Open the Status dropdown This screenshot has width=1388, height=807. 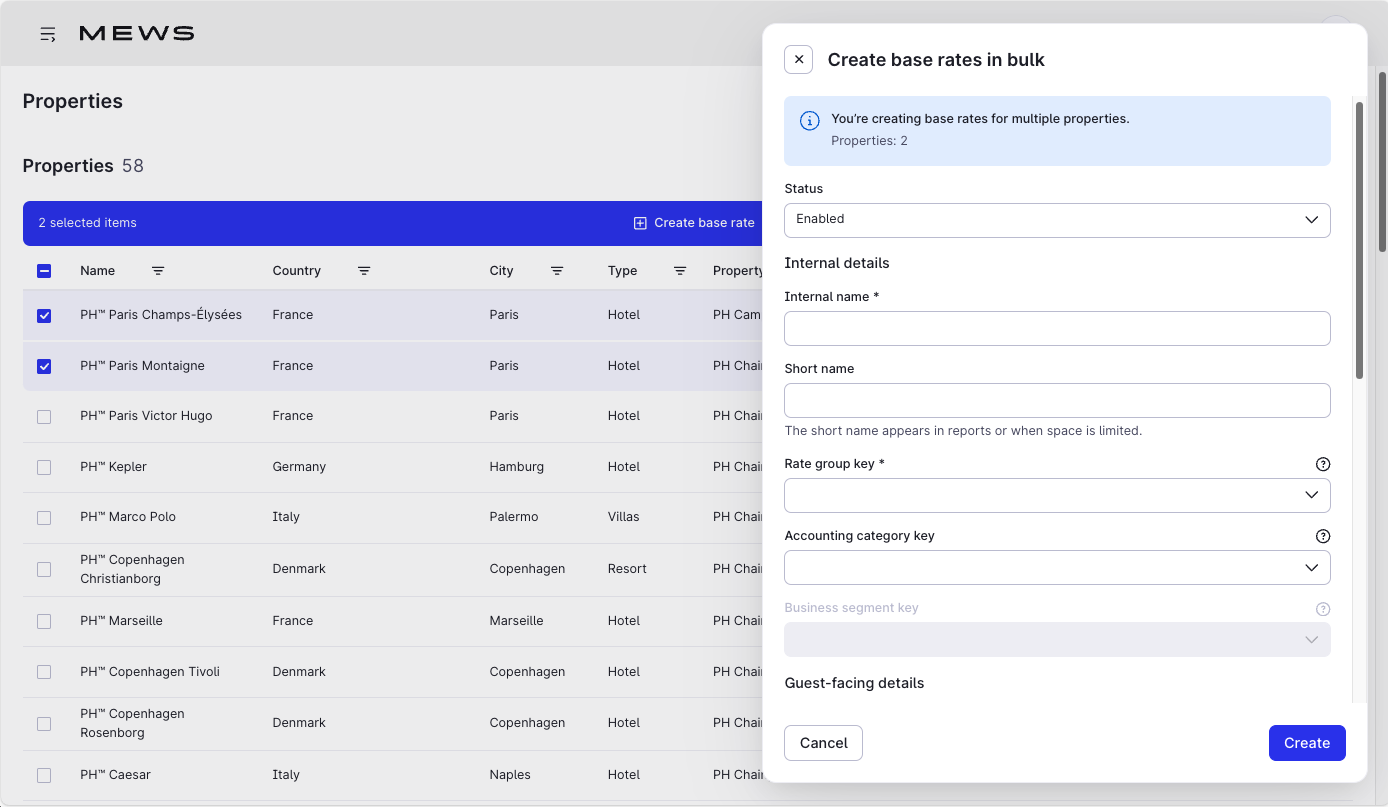[x=1056, y=220]
